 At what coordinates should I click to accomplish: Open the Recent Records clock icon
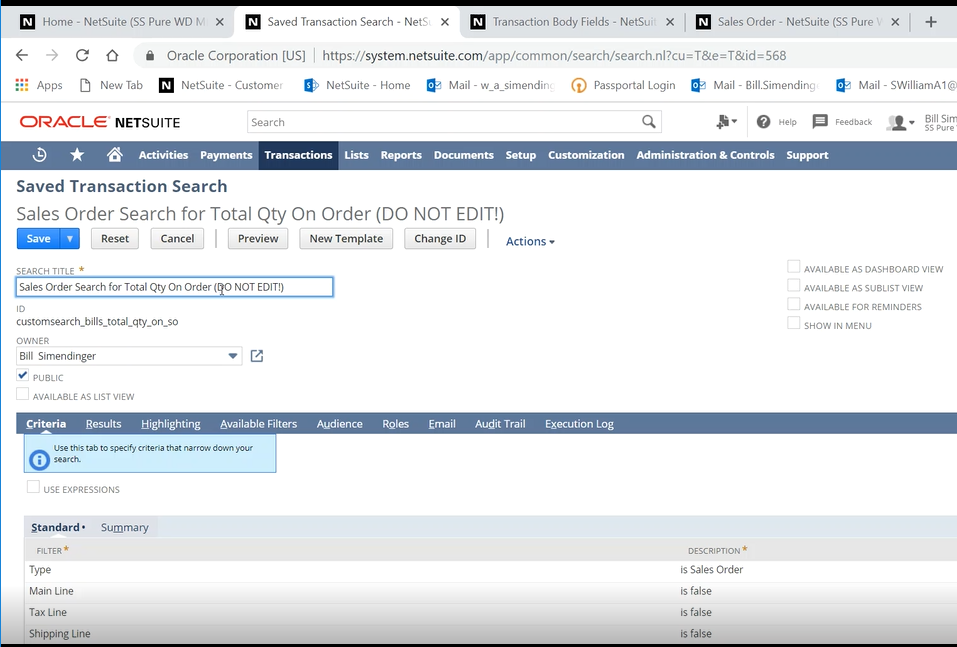coord(40,155)
